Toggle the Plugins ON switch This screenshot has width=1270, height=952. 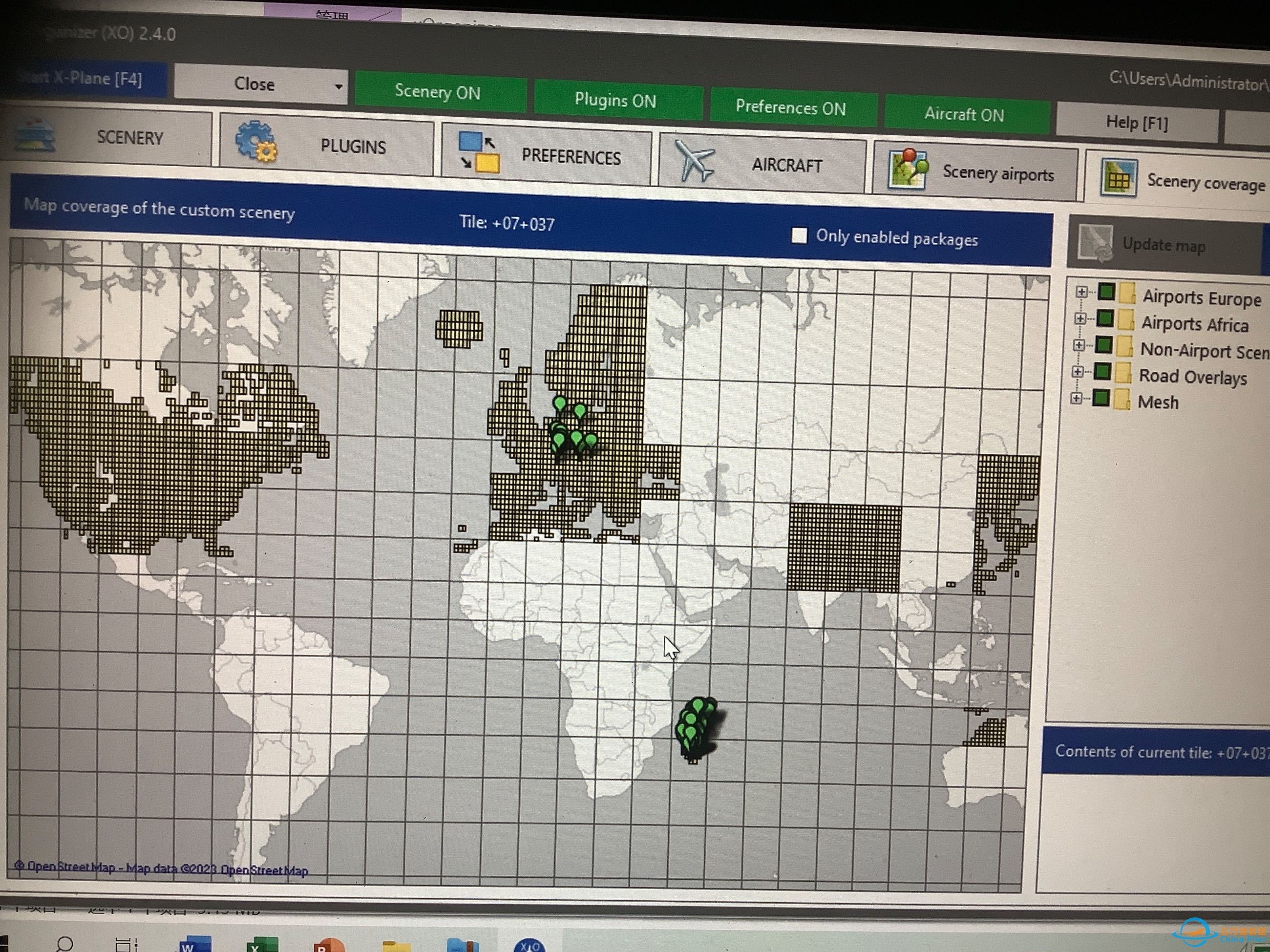click(x=618, y=101)
